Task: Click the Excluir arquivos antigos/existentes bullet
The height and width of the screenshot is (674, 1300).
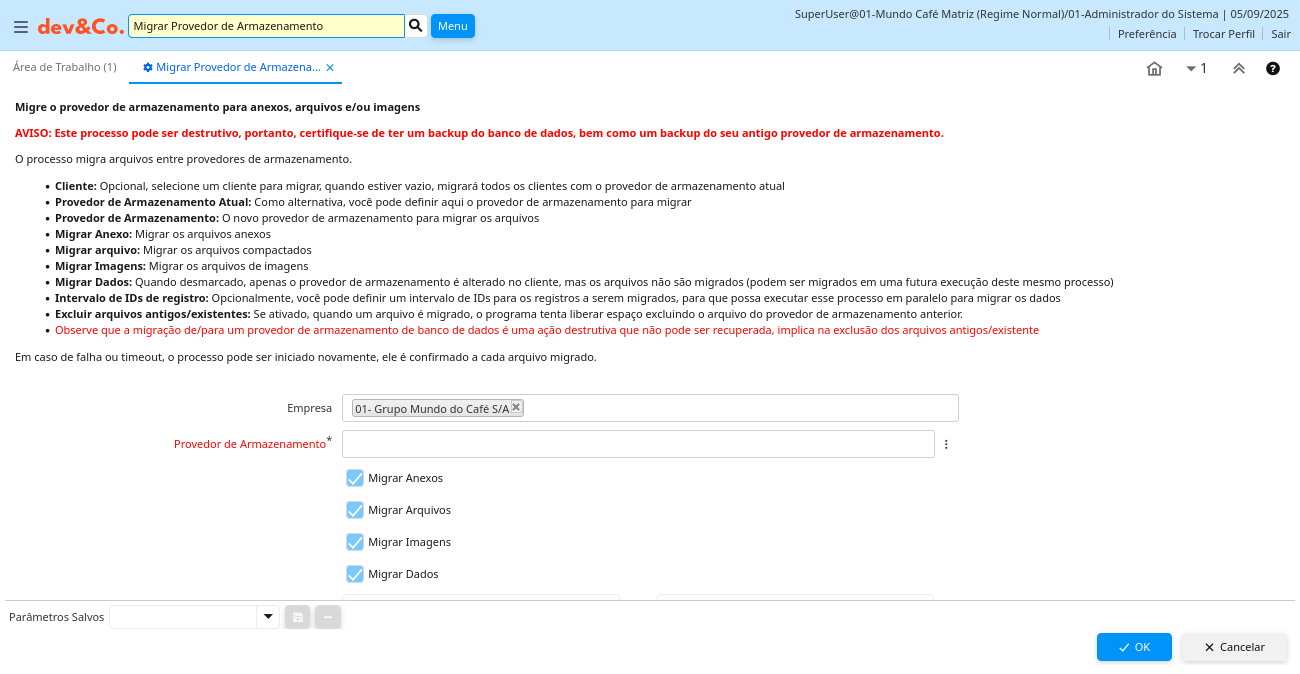Action: [509, 314]
